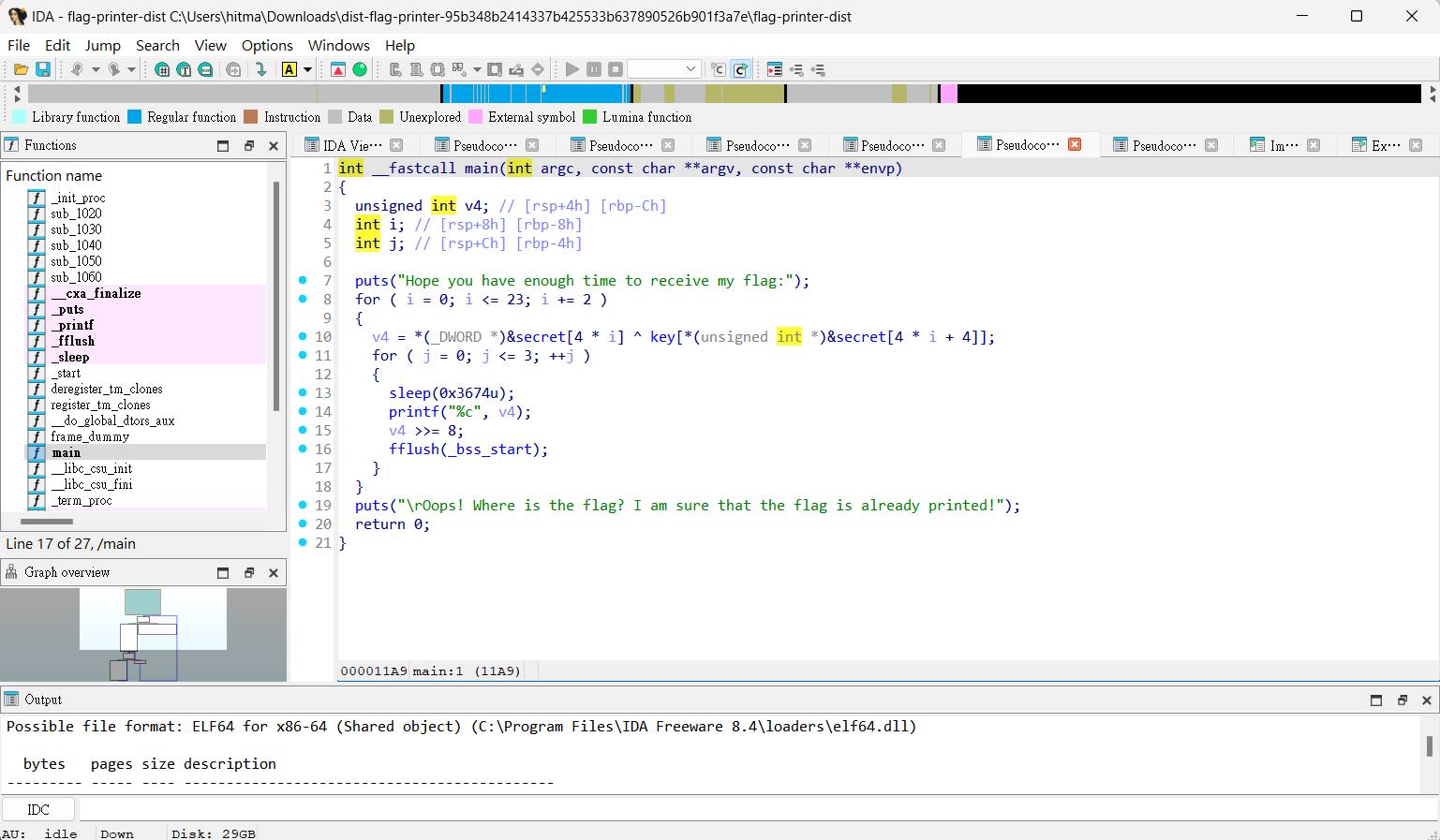Click the green circle toolbar icon

tap(360, 69)
